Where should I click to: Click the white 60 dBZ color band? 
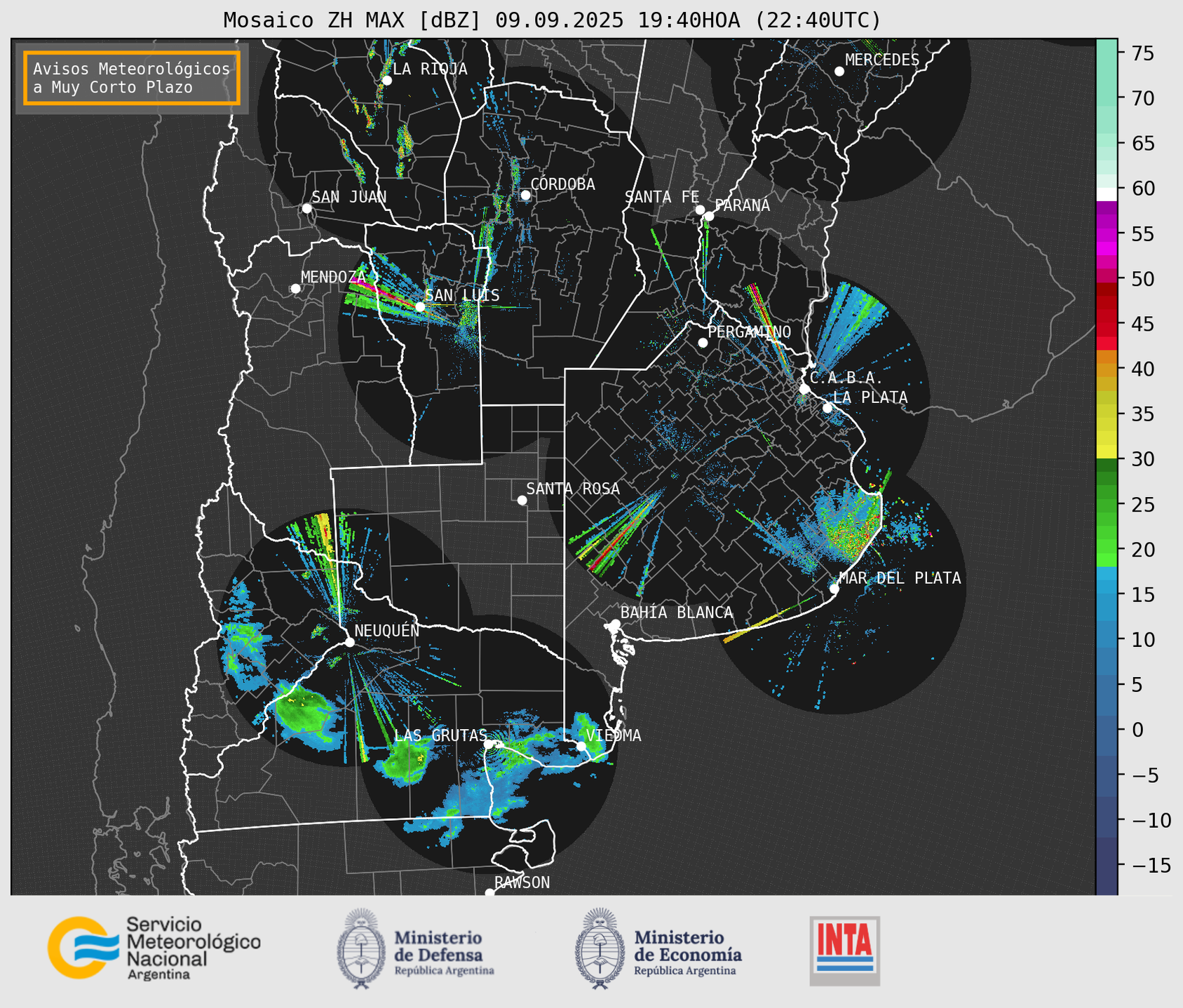[1107, 193]
